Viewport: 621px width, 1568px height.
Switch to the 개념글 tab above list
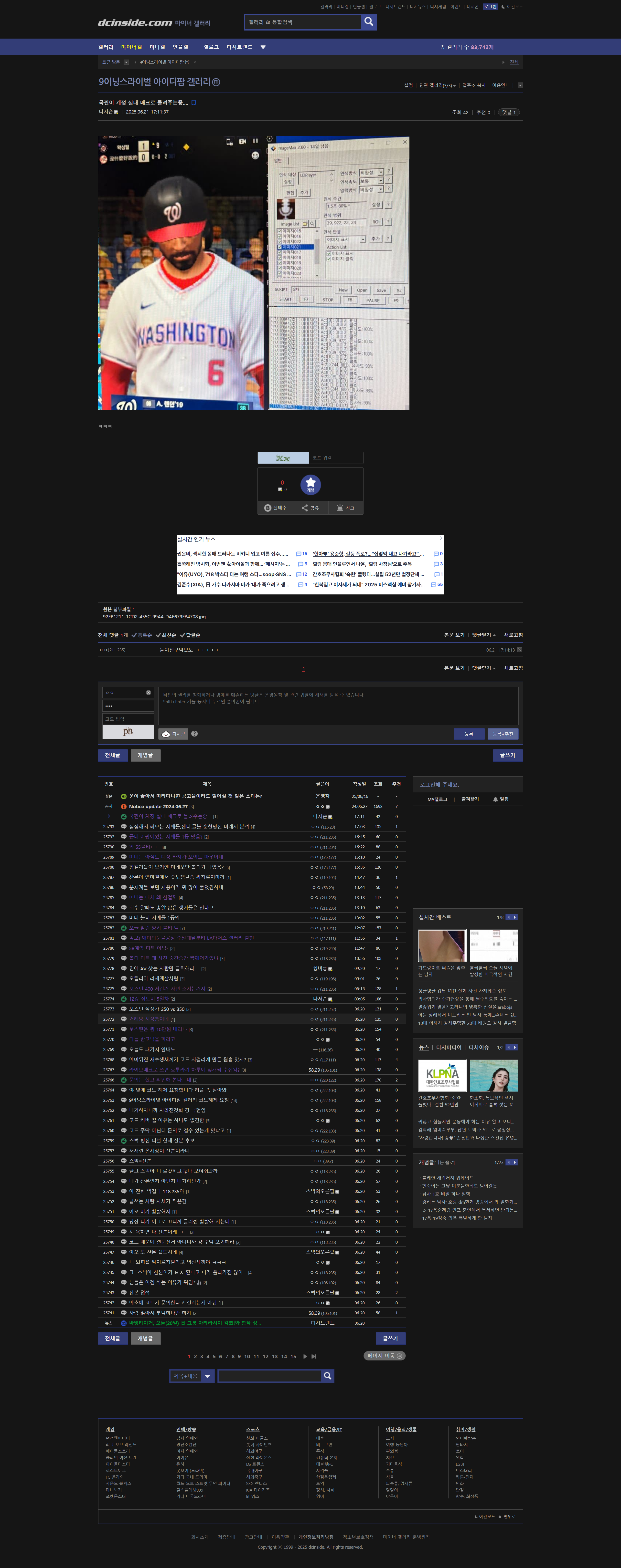(x=145, y=755)
